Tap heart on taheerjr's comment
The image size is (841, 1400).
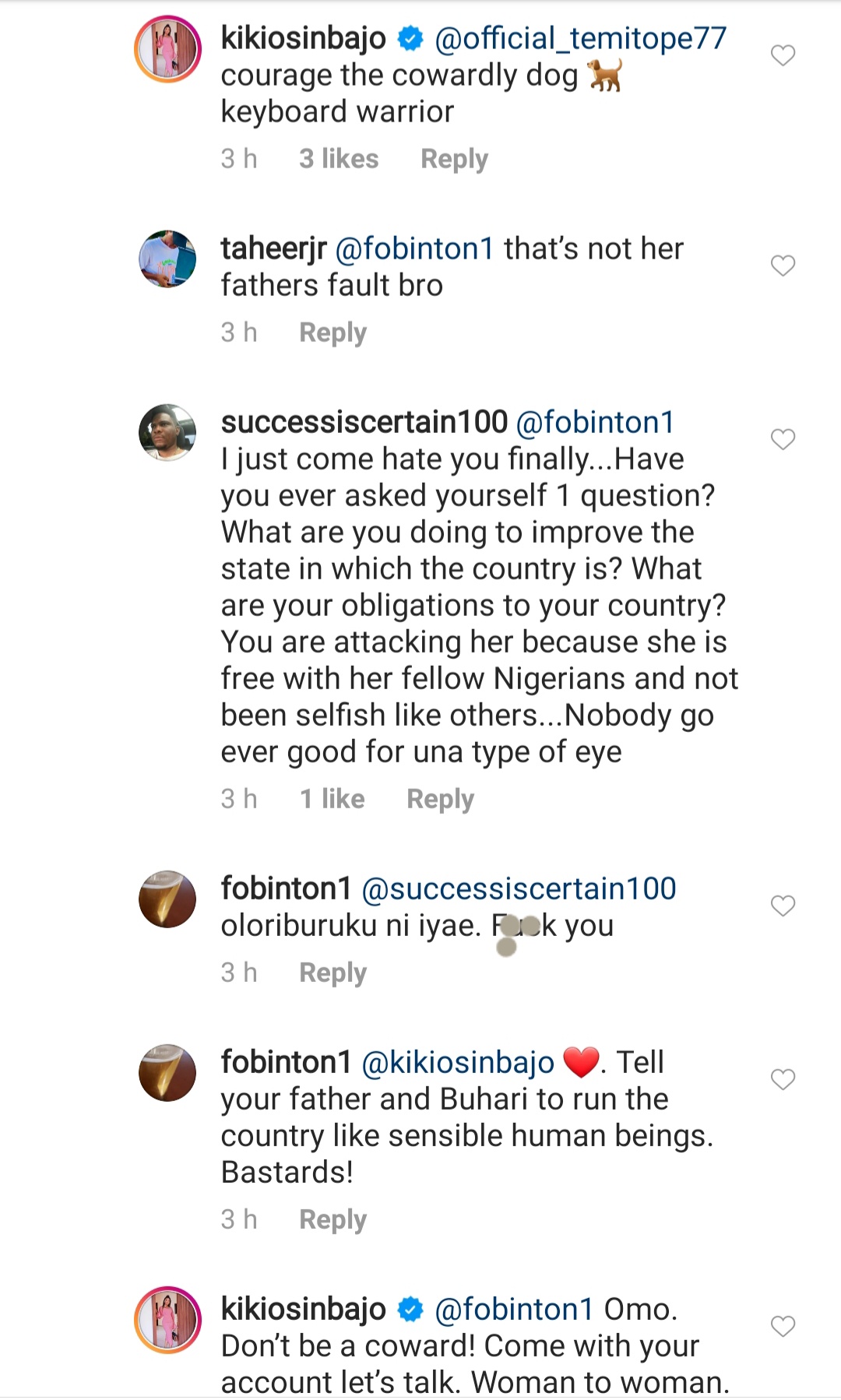pyautogui.click(x=783, y=266)
